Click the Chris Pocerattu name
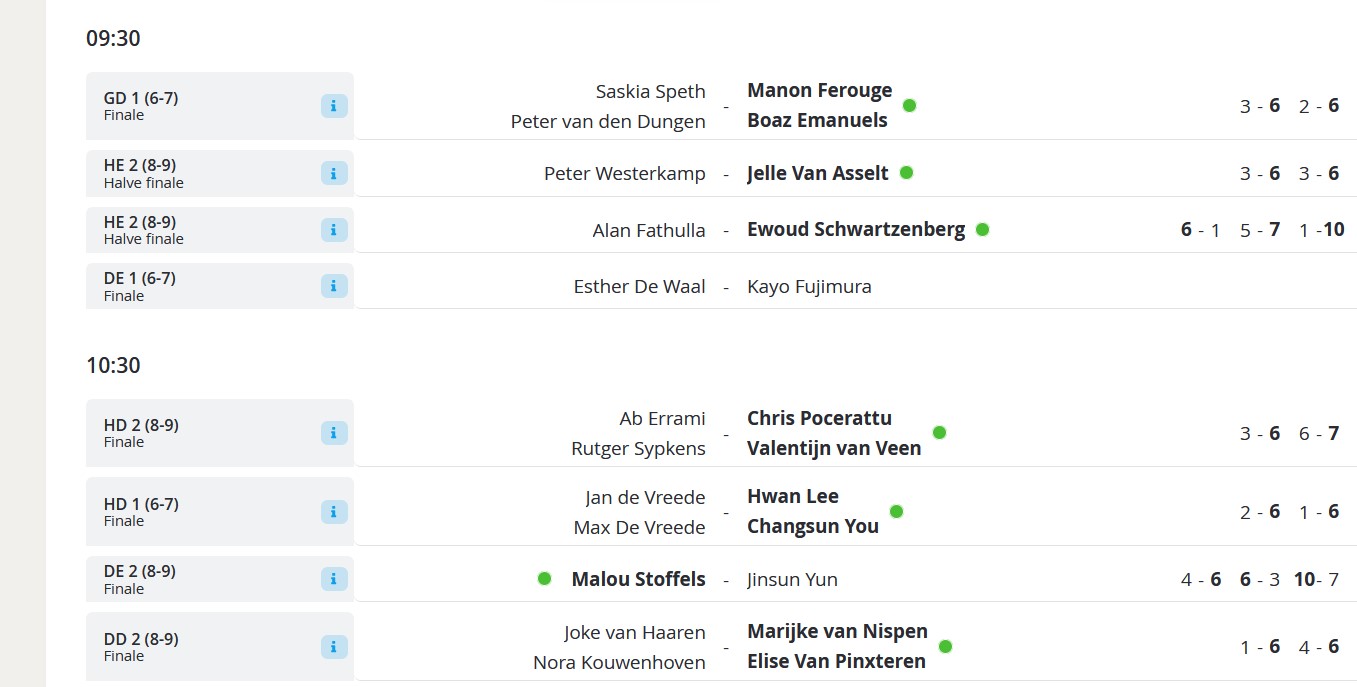This screenshot has height=687, width=1357. [819, 418]
